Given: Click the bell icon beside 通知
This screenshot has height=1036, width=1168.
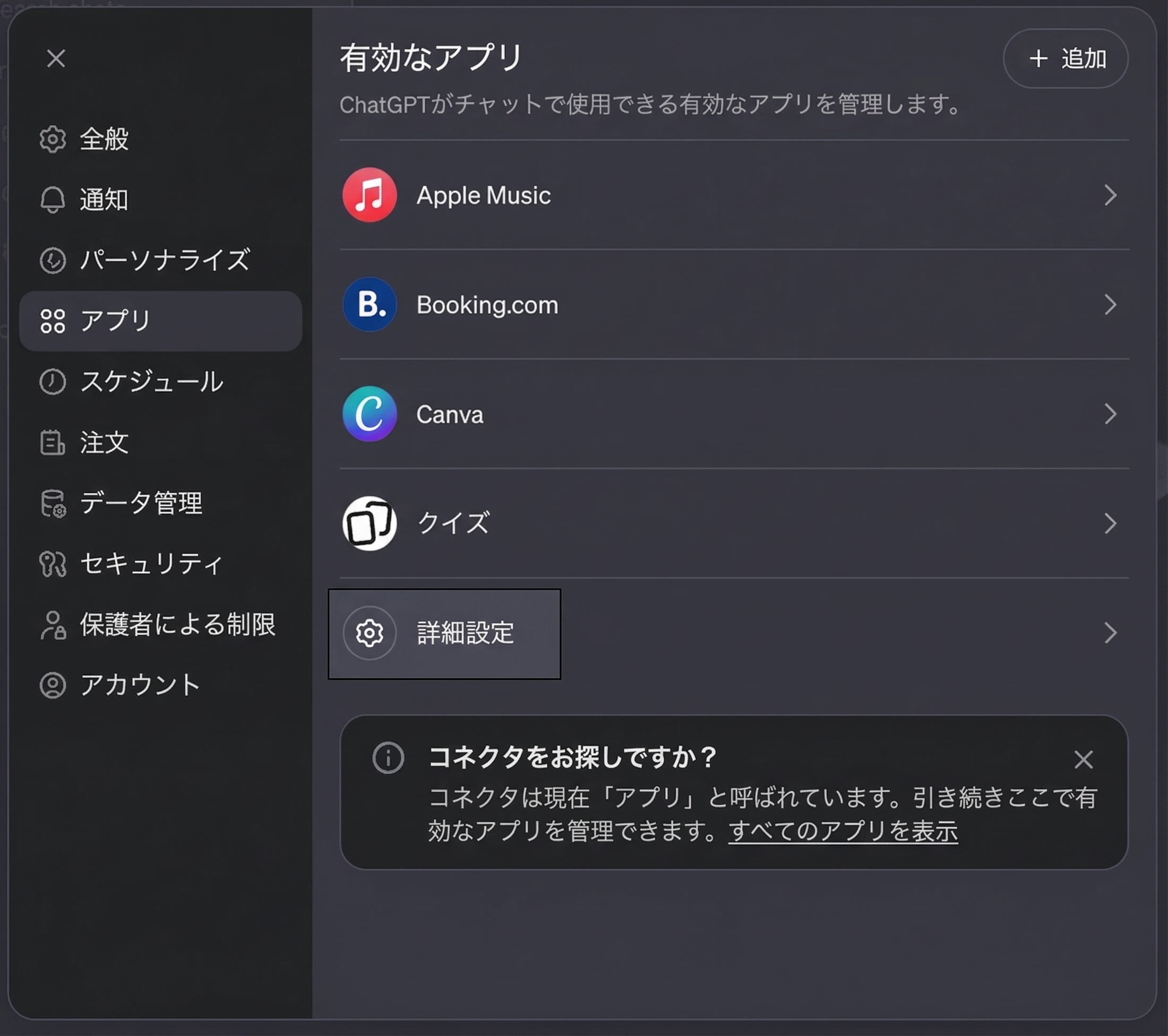Looking at the screenshot, I should pos(53,200).
